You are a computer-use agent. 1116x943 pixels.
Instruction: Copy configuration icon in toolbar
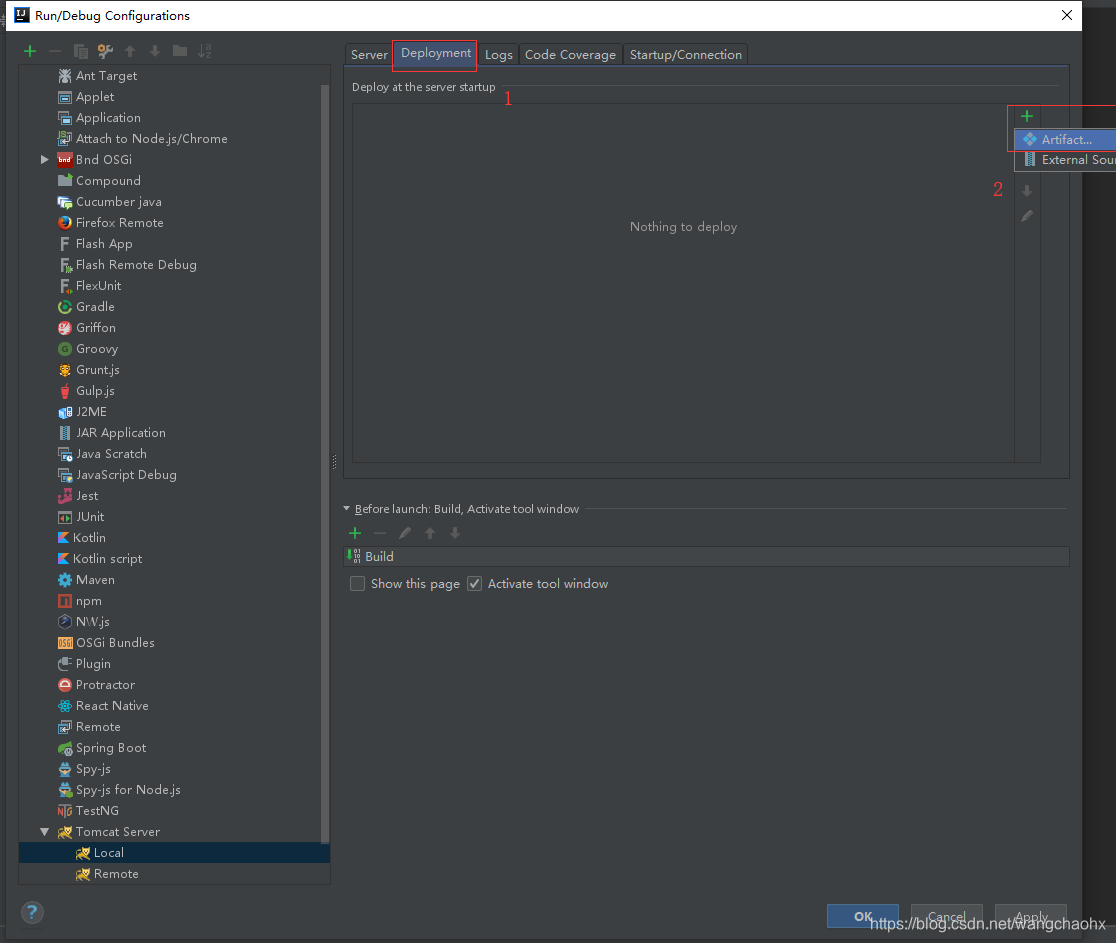point(80,51)
